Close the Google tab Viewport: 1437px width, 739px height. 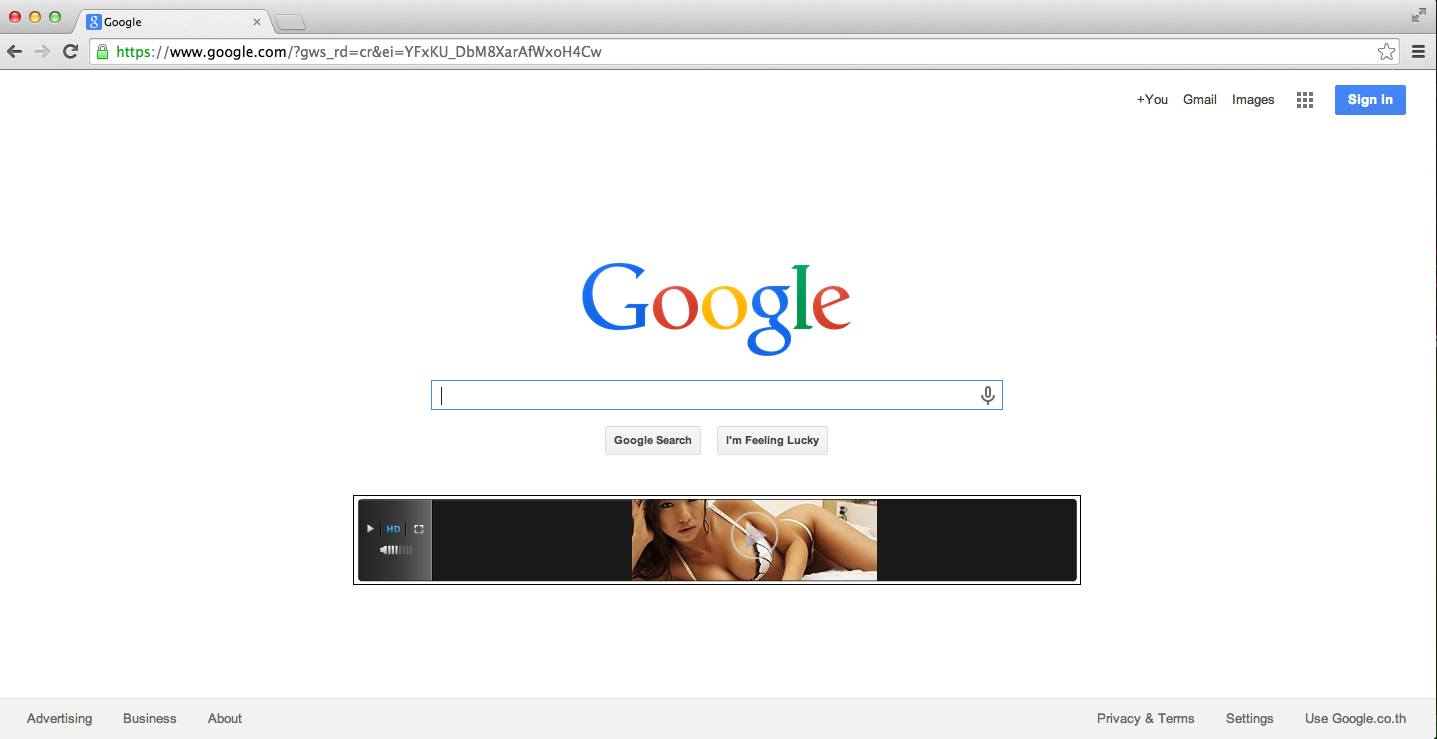click(x=257, y=22)
